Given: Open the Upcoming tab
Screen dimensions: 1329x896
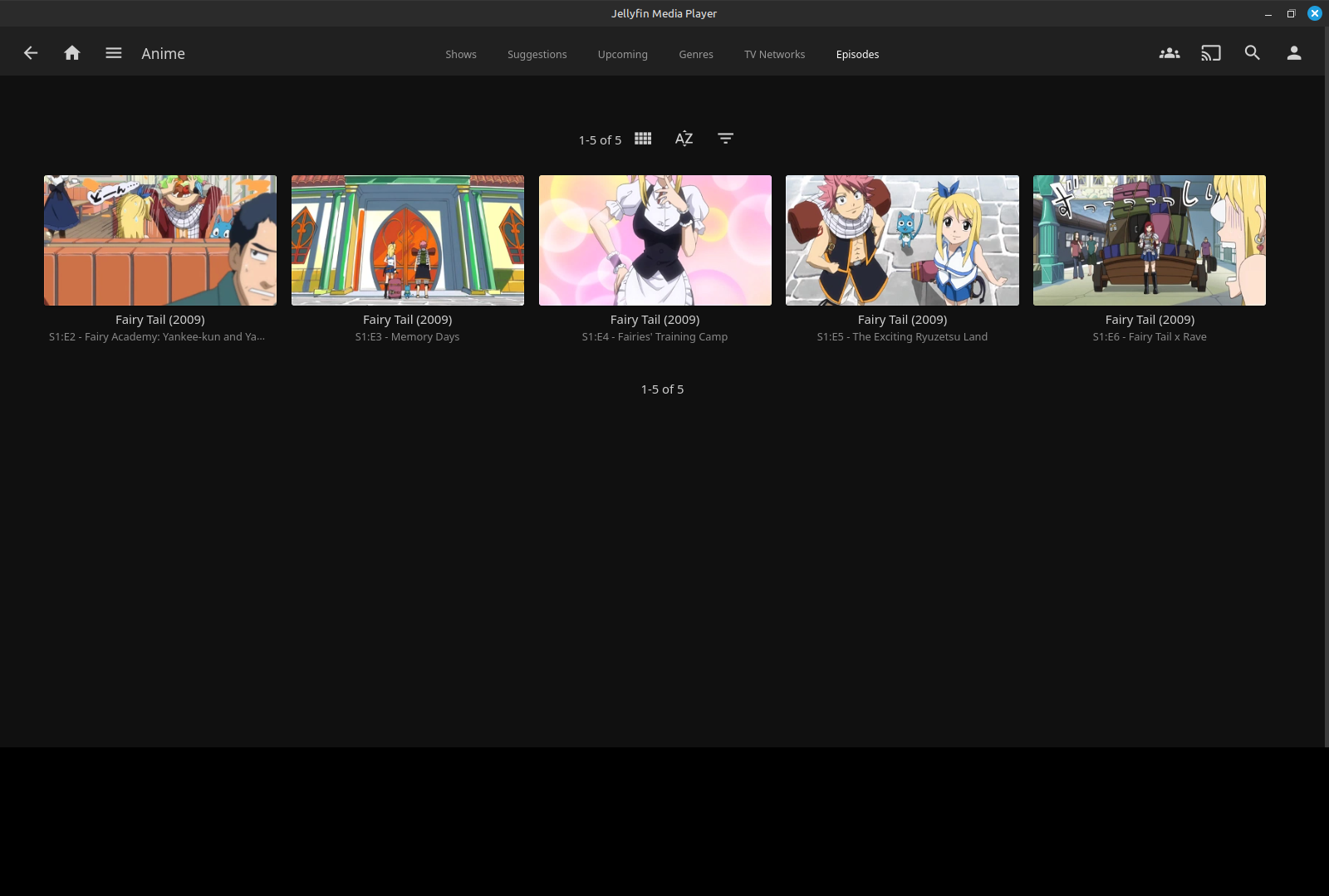Looking at the screenshot, I should (x=623, y=55).
